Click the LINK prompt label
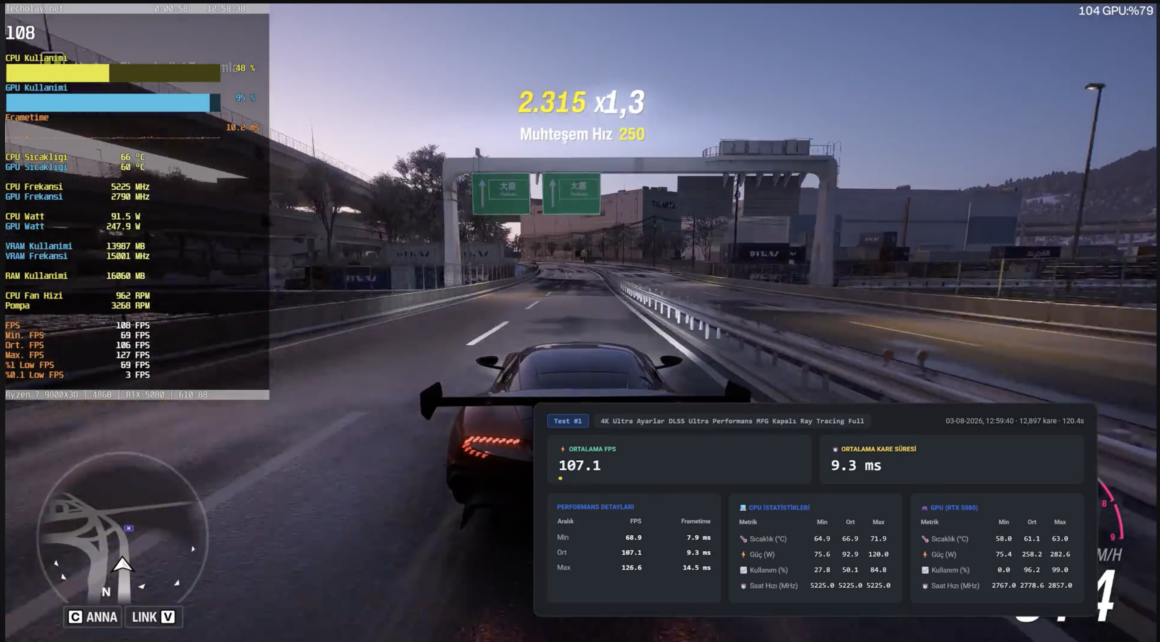The width and height of the screenshot is (1160, 642). 144,617
